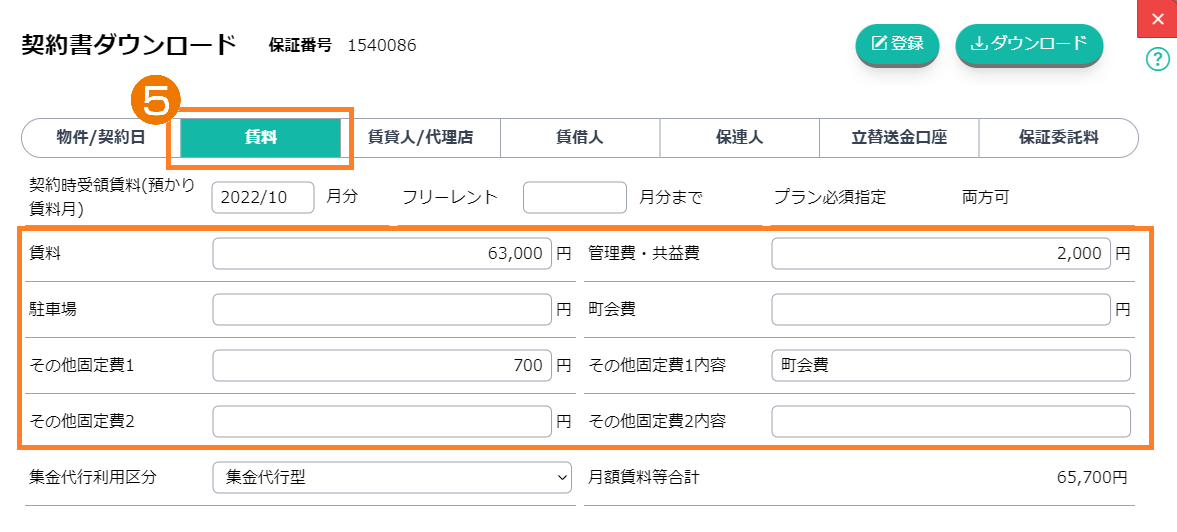Click the 契約時受領賃料 month field showing 2022/10
1177x532 pixels.
263,198
